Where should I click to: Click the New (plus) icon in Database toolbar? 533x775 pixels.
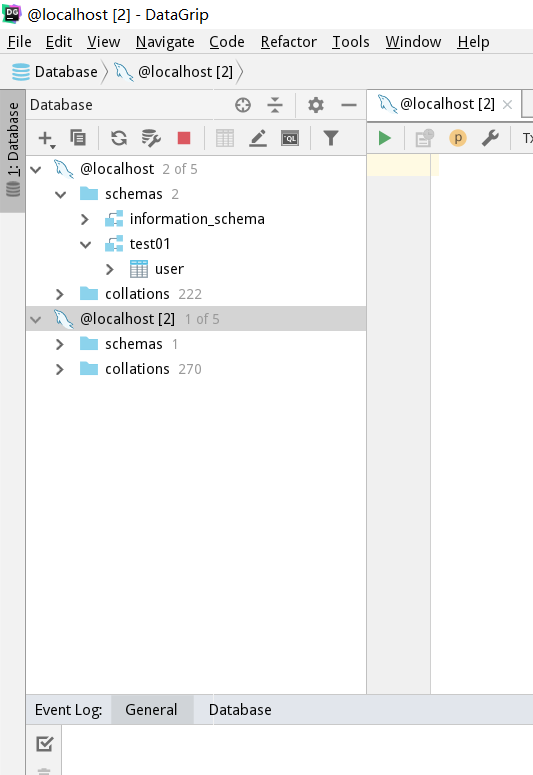46,138
